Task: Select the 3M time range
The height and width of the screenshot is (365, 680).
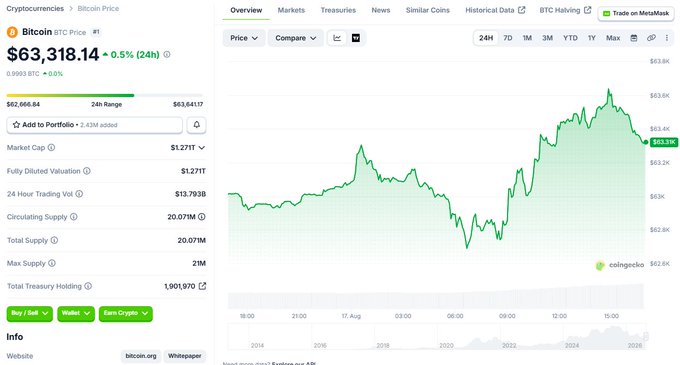Action: [x=547, y=38]
